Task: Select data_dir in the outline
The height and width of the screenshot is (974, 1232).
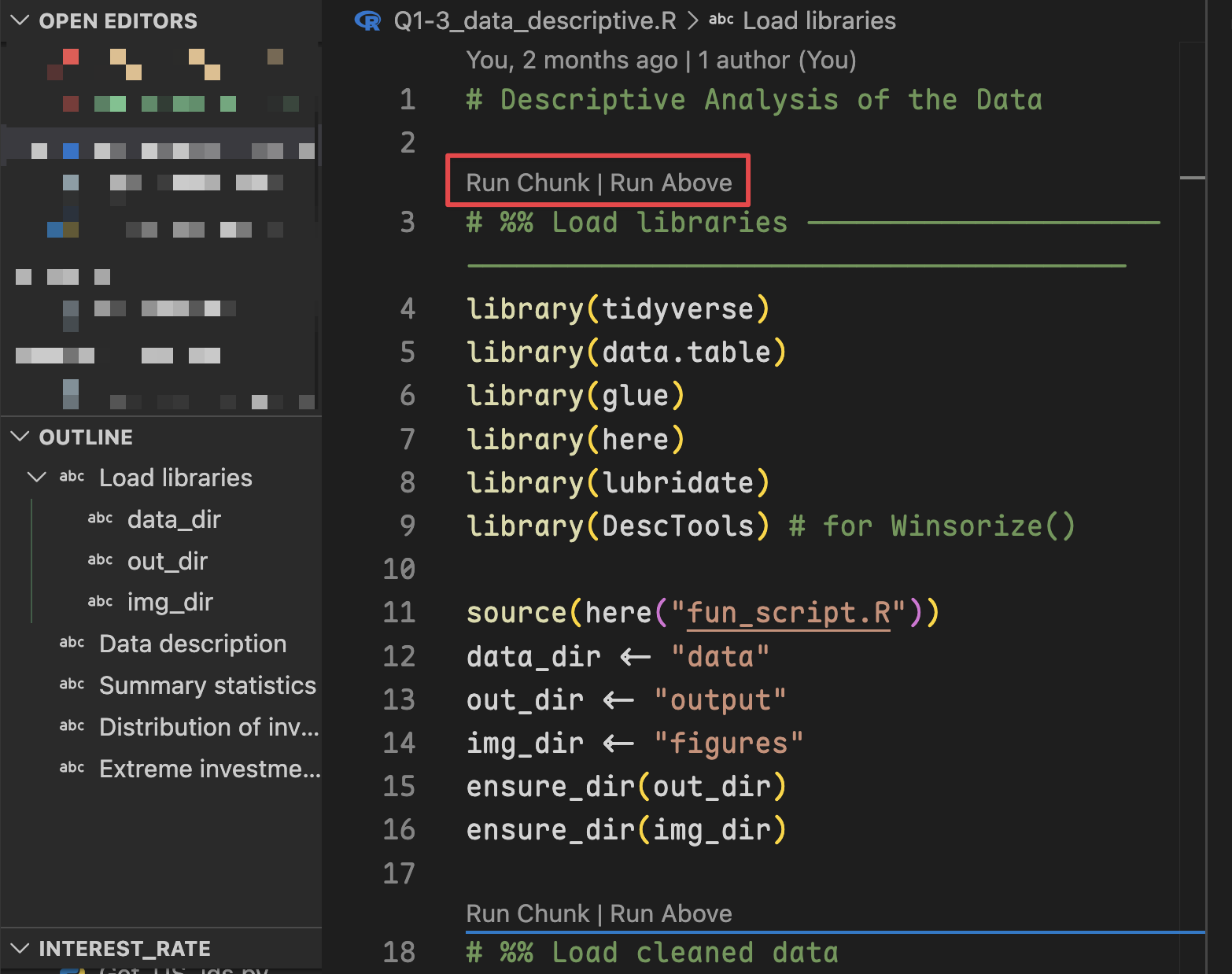Action: coord(174,519)
